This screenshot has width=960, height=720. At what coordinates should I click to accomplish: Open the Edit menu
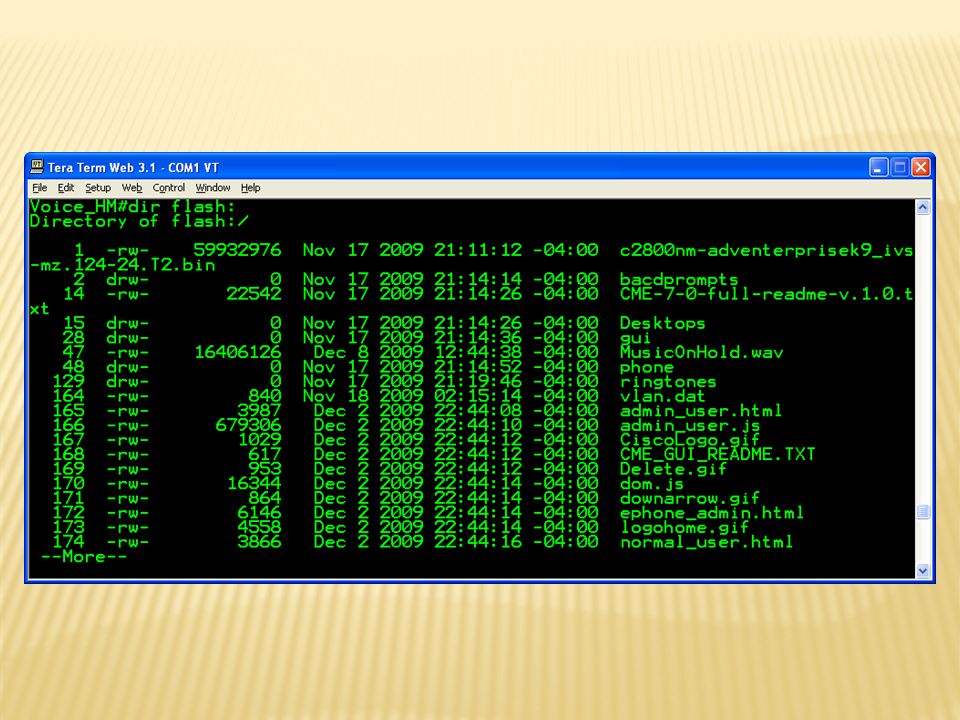coord(66,188)
